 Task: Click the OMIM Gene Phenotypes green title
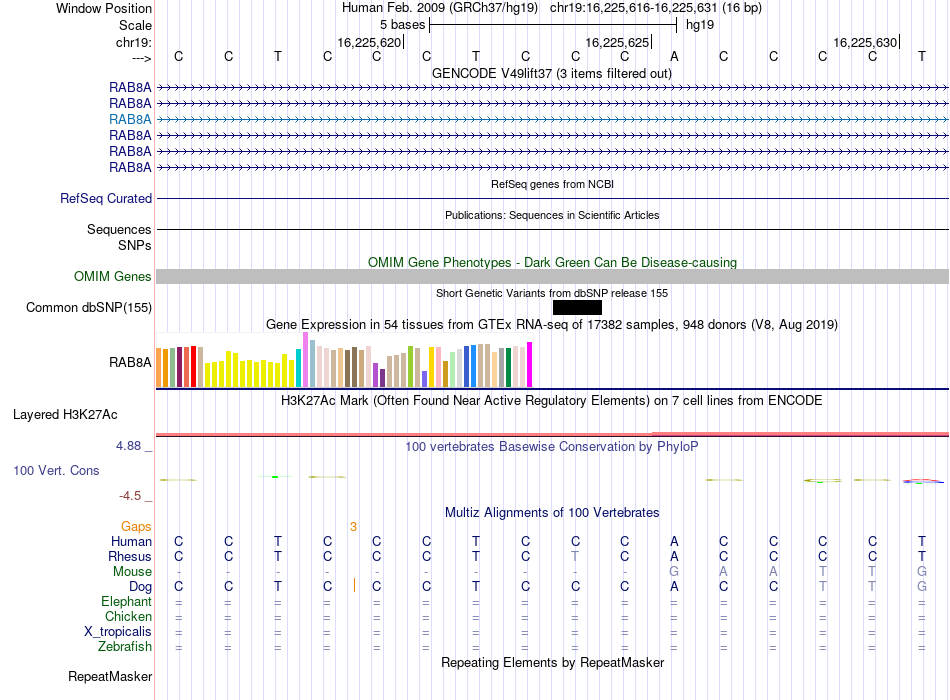553,262
